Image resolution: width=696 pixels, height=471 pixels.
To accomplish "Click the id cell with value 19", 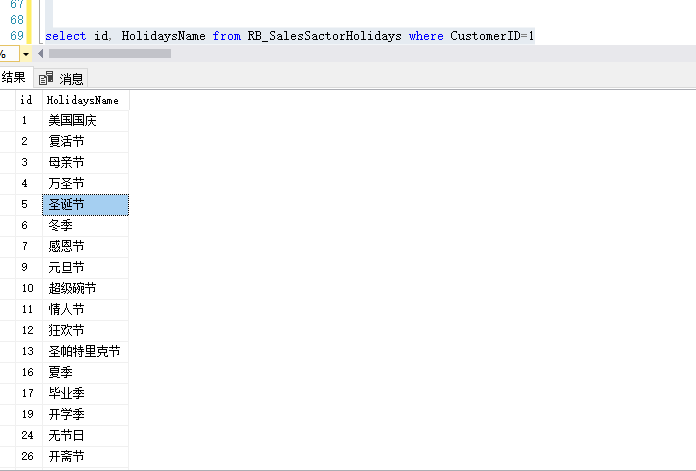I will pyautogui.click(x=29, y=415).
